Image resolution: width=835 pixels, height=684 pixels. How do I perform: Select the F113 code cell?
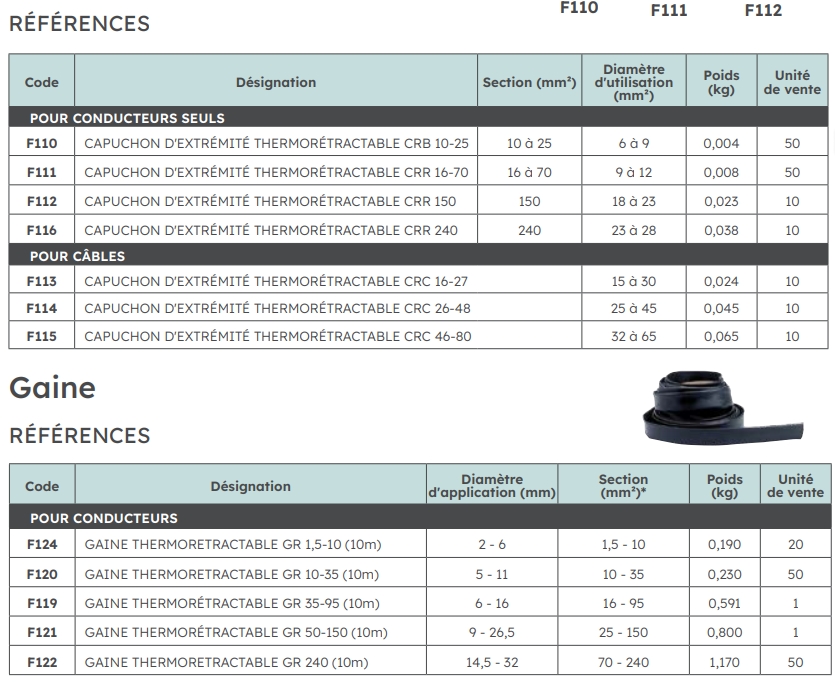pyautogui.click(x=42, y=282)
